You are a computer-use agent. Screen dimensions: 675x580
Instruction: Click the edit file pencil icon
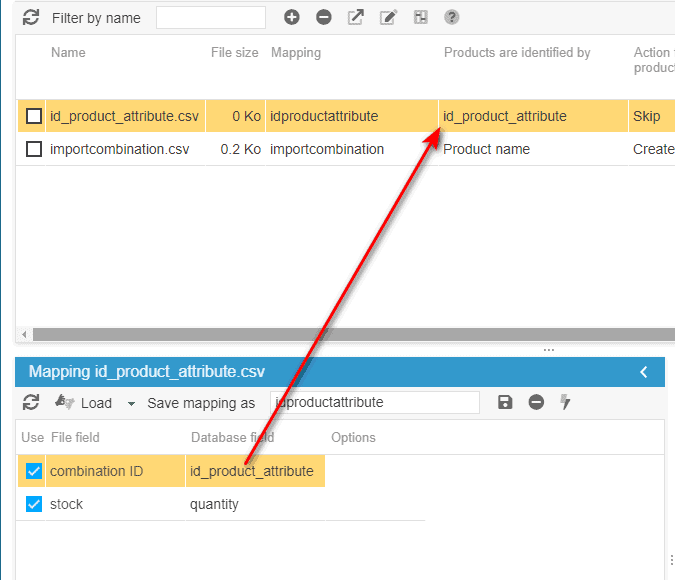coord(388,17)
